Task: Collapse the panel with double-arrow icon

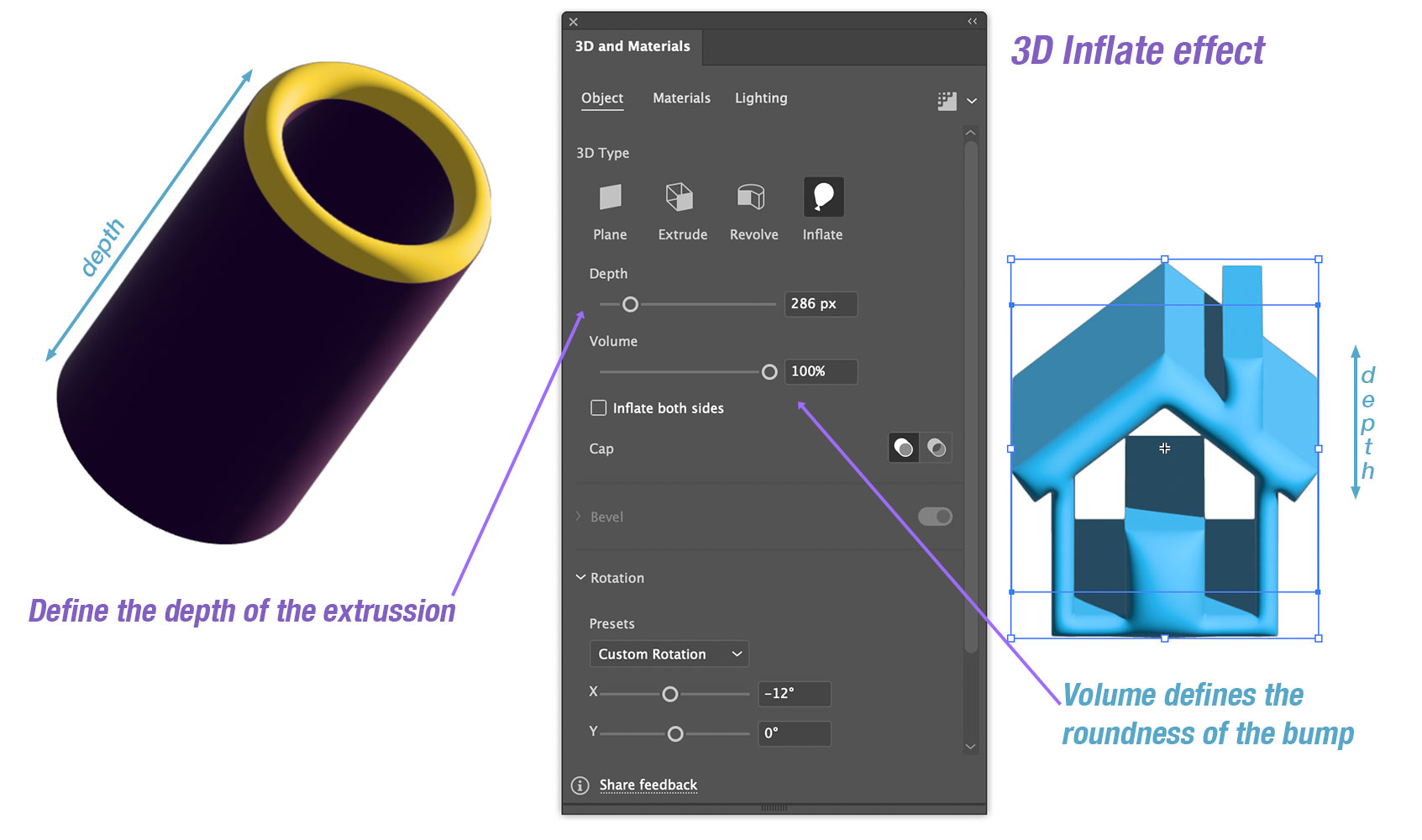Action: 972,21
